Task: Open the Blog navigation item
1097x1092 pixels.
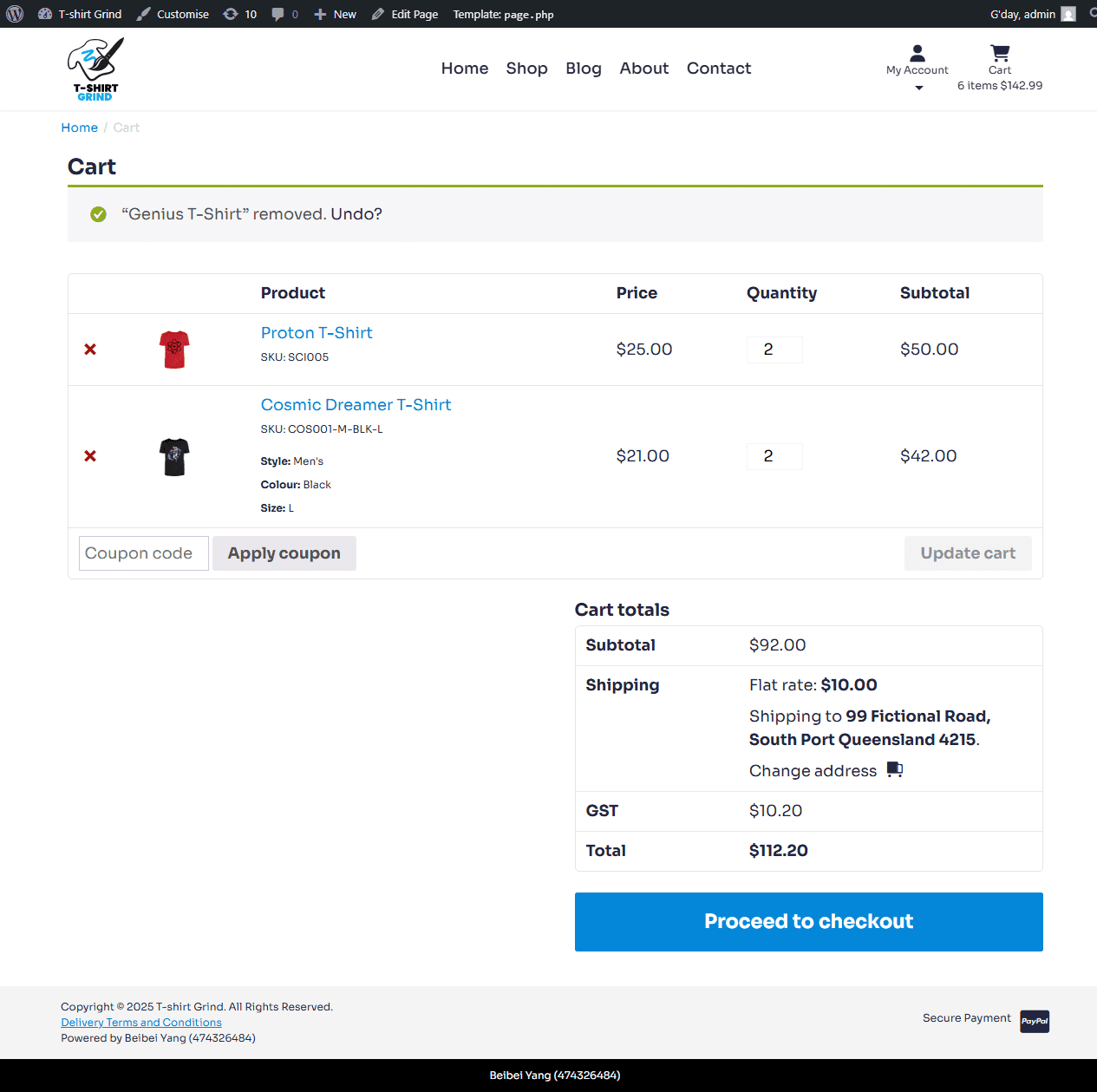Action: [583, 69]
